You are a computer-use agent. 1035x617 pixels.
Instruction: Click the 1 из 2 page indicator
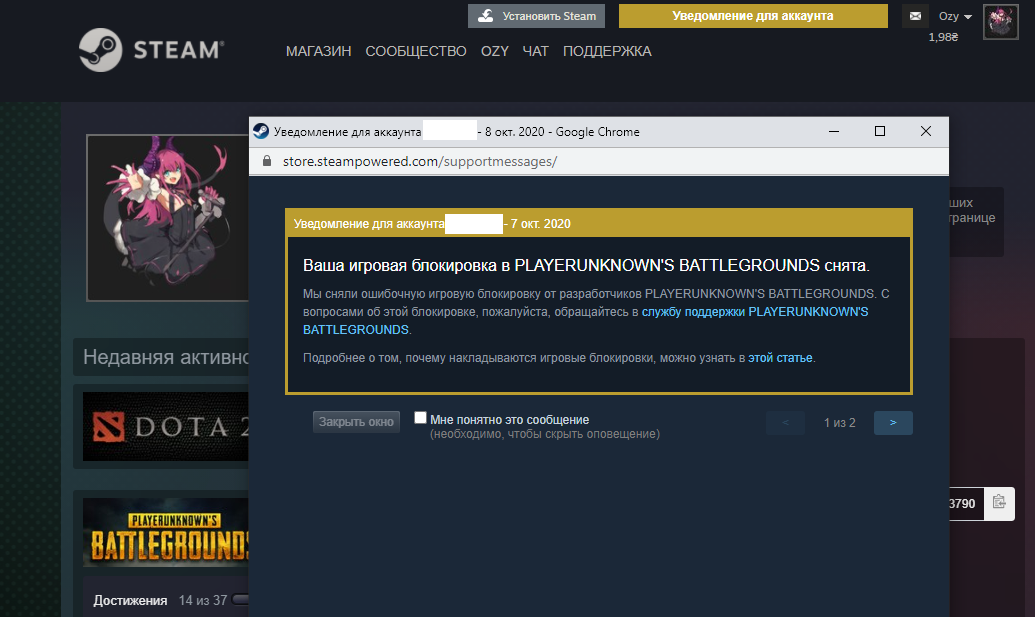click(840, 423)
